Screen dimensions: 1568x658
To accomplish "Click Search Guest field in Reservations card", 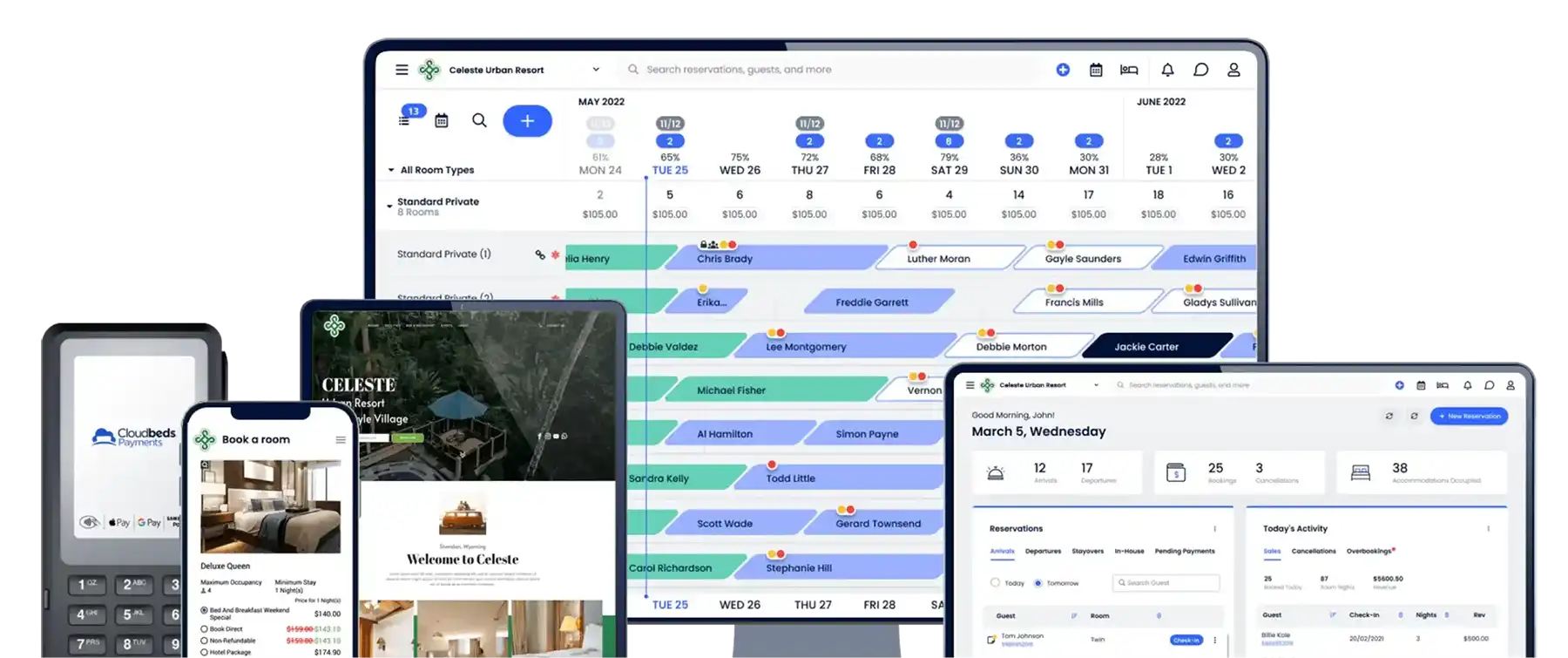I will tap(1166, 582).
